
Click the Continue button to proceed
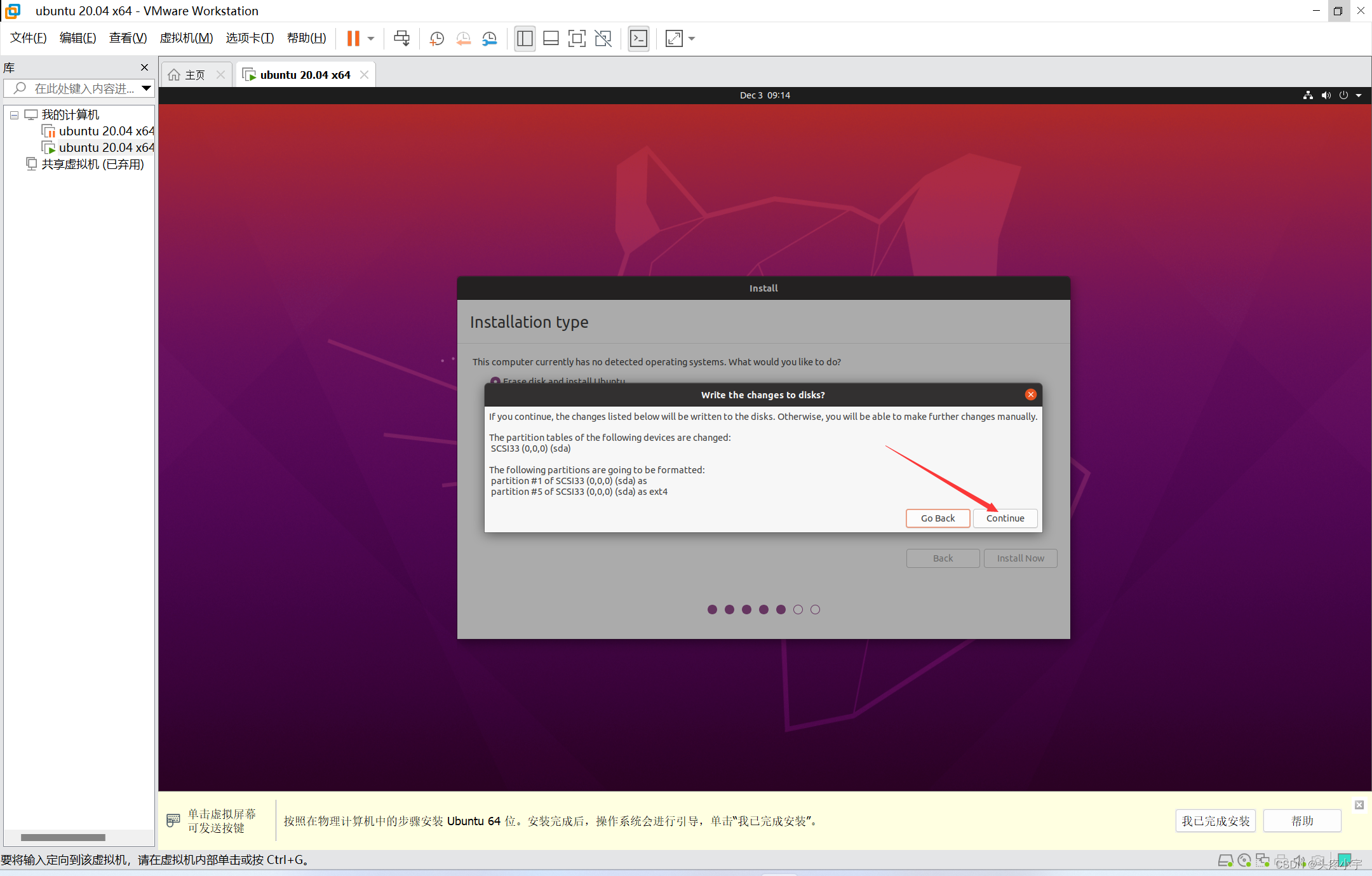click(1004, 518)
